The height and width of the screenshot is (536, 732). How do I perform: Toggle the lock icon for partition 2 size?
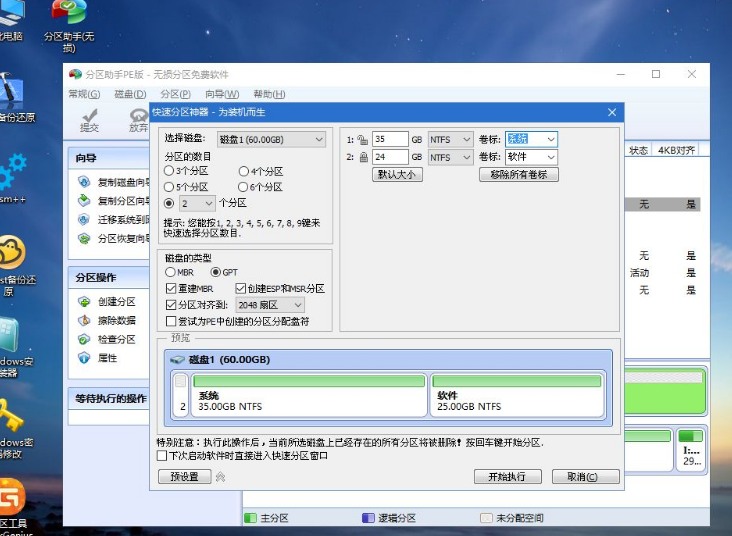pos(363,157)
